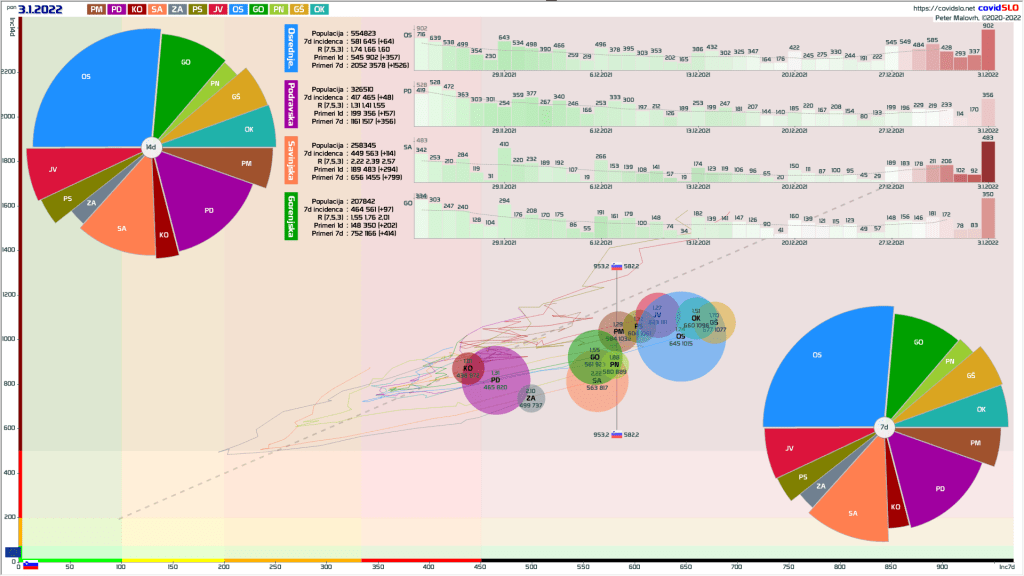Click the Slovenian flag on the x-axis origin

tap(30, 565)
